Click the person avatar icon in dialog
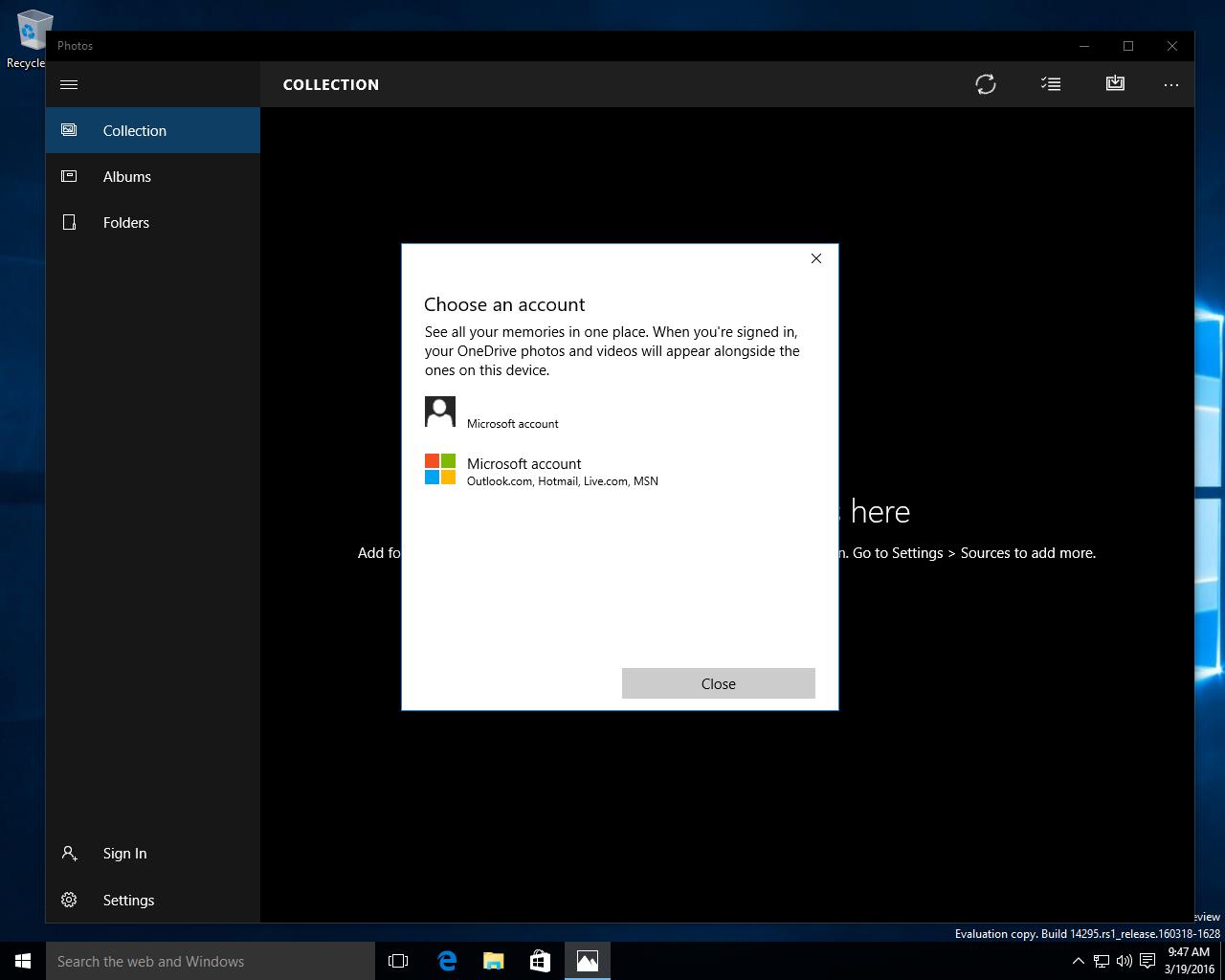This screenshot has height=980, width=1225. (x=440, y=412)
